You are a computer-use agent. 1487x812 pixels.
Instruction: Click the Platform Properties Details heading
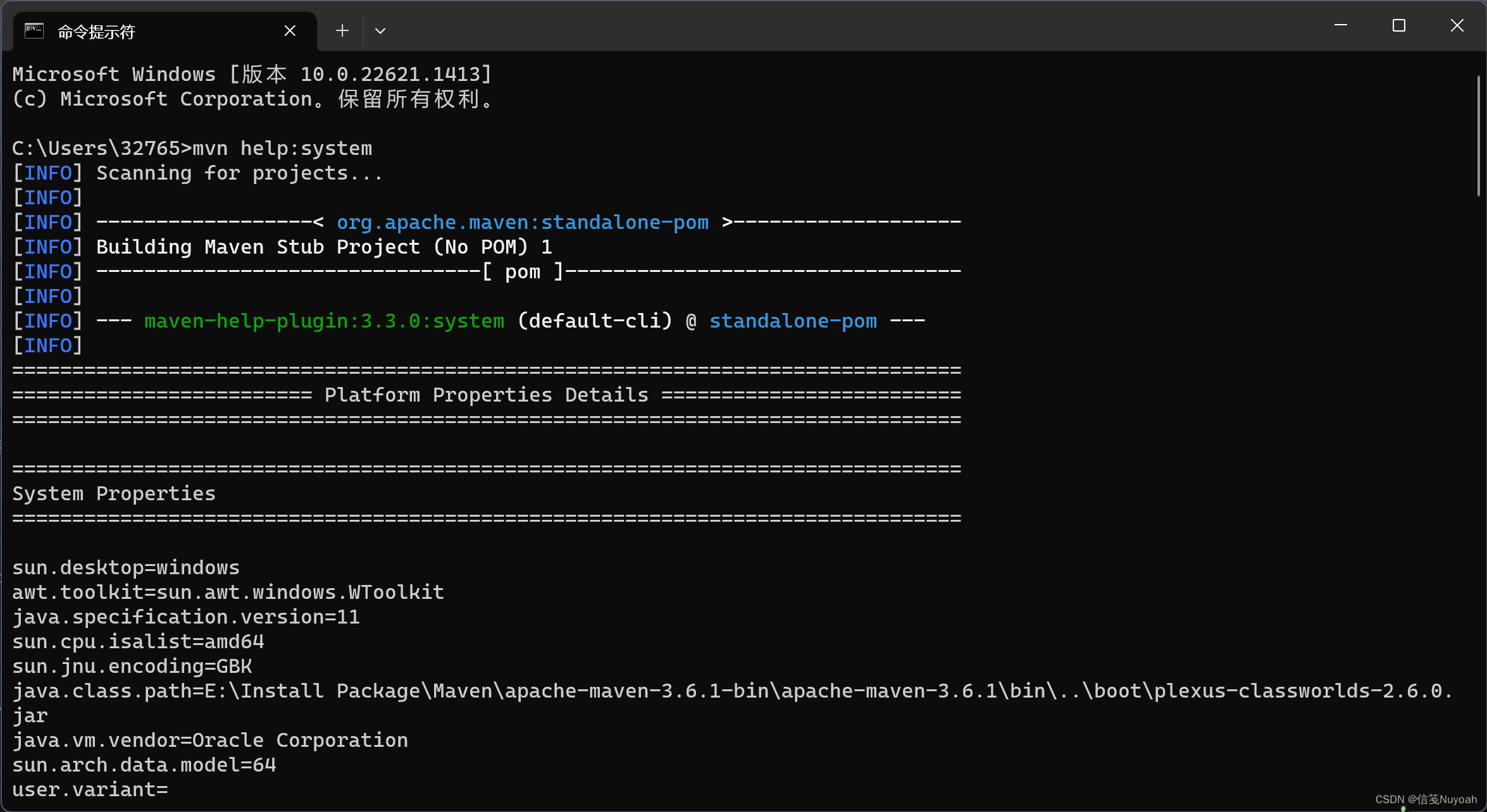486,395
